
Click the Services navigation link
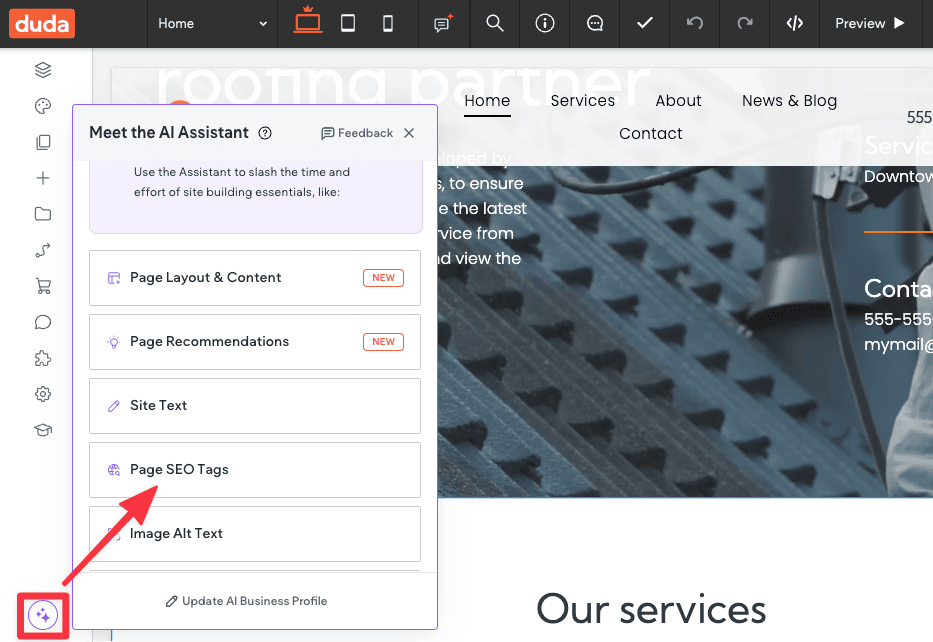(583, 101)
